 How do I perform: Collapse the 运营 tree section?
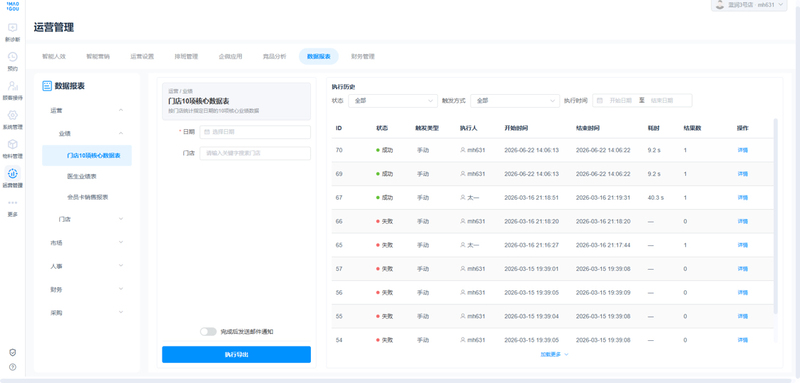click(x=121, y=110)
